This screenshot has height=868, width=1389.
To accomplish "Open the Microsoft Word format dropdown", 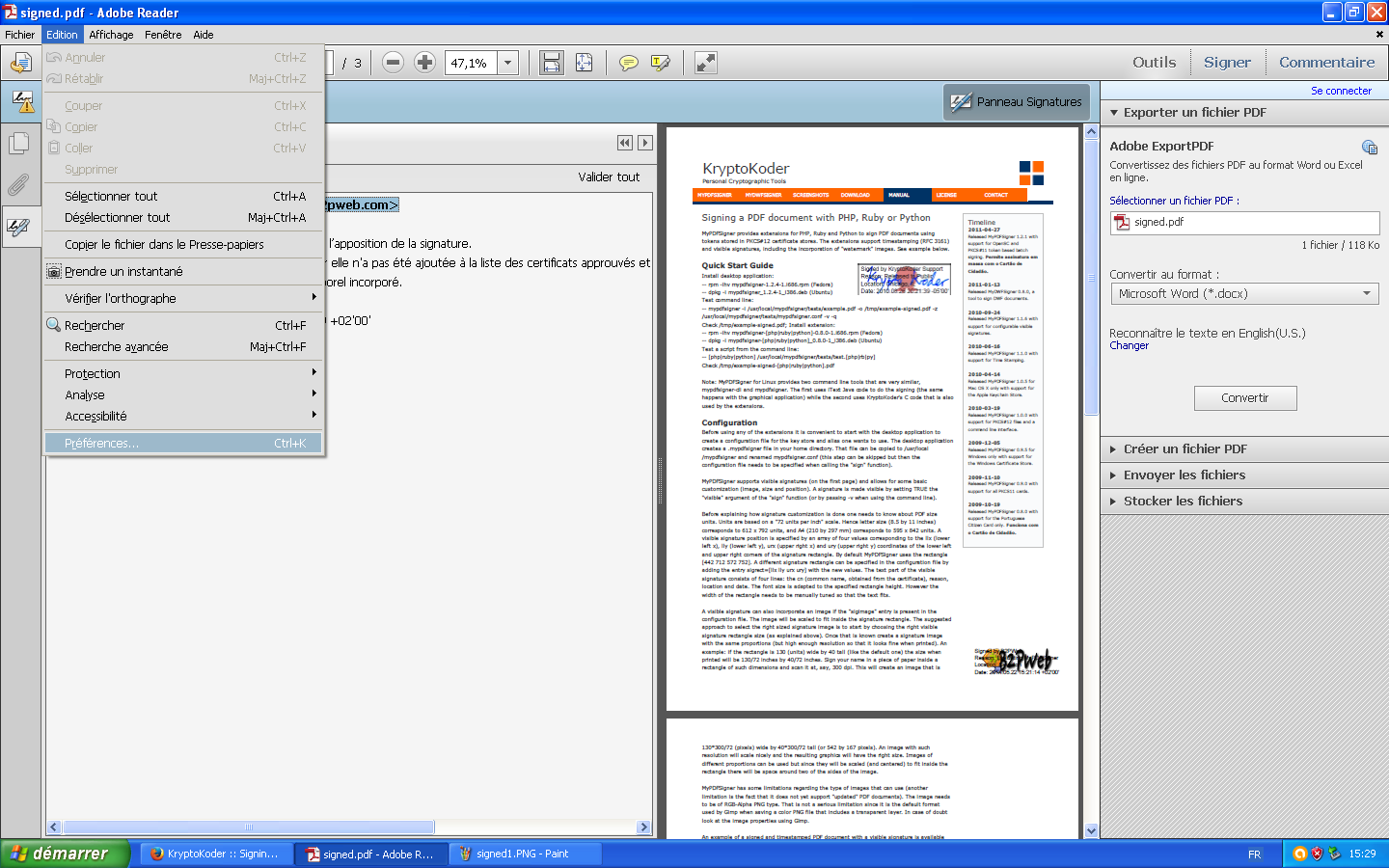I will [1244, 294].
